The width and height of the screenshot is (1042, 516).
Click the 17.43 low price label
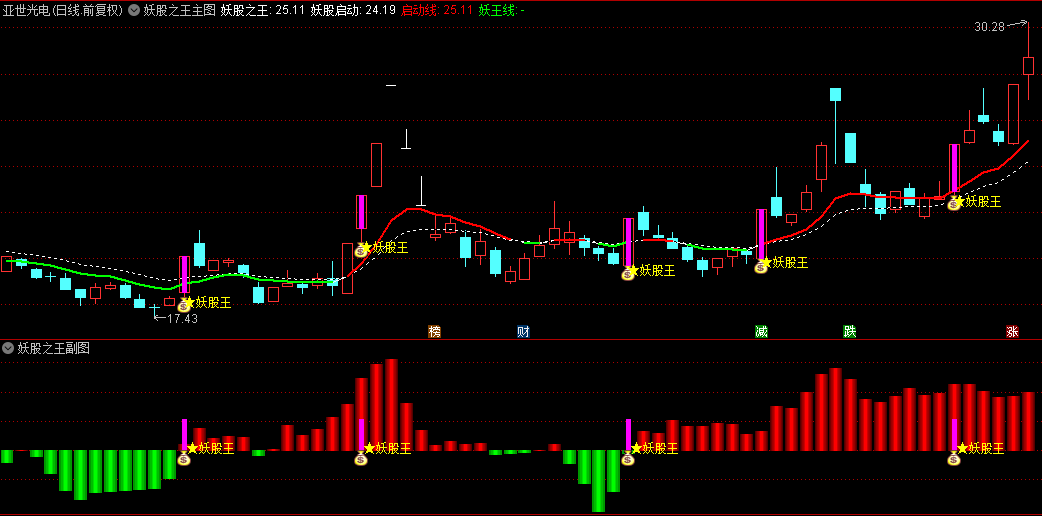pos(182,319)
